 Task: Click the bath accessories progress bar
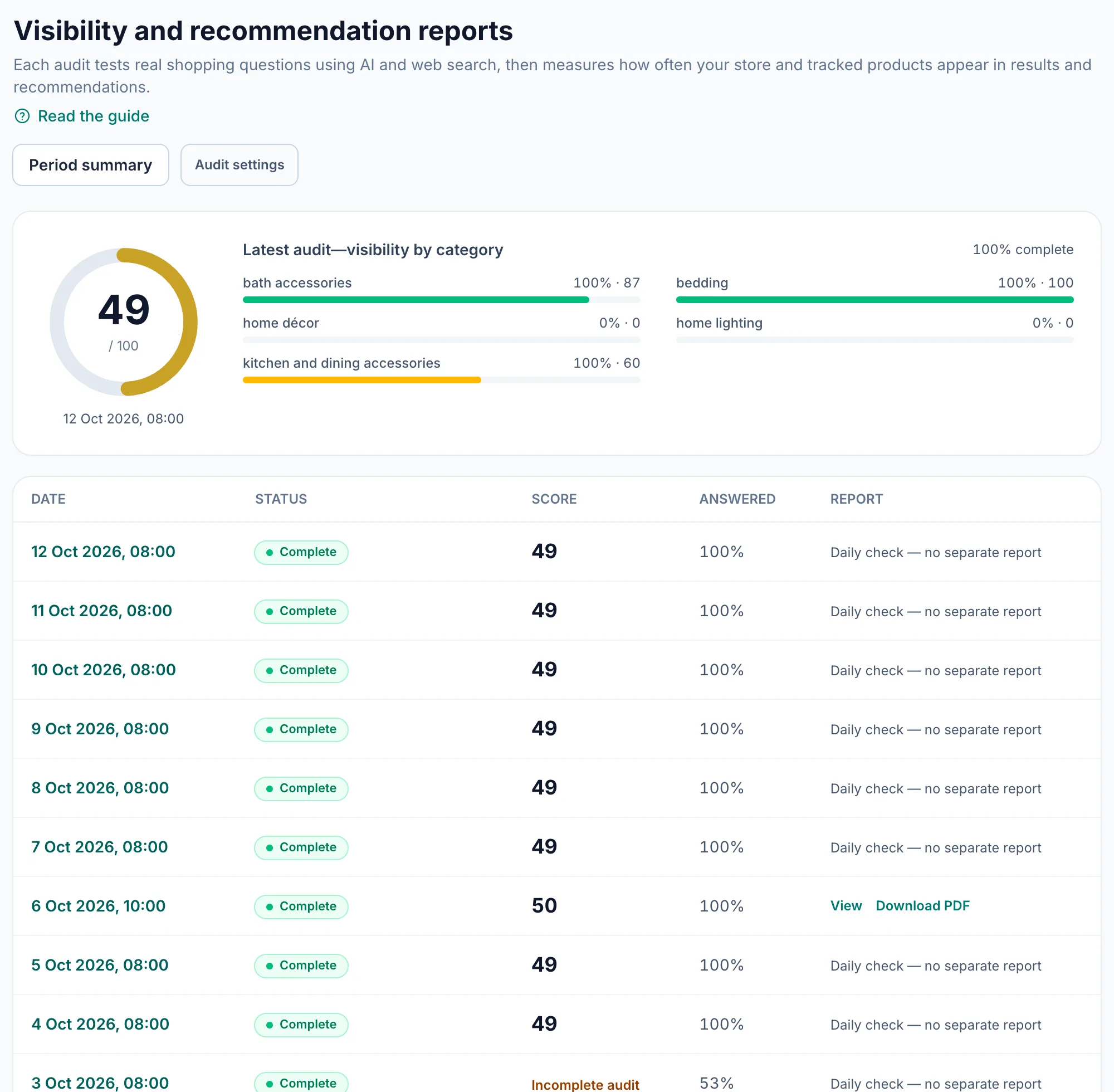click(x=442, y=300)
